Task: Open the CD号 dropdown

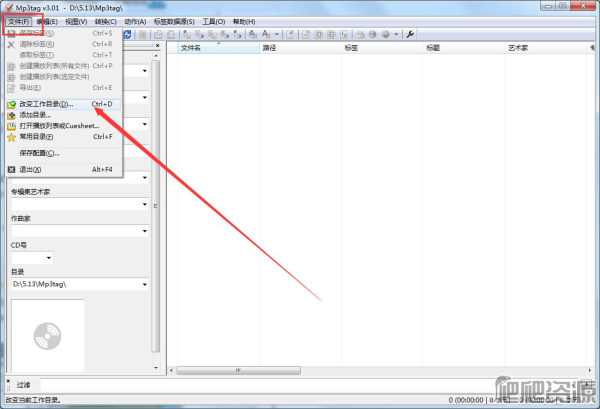Action: point(48,258)
